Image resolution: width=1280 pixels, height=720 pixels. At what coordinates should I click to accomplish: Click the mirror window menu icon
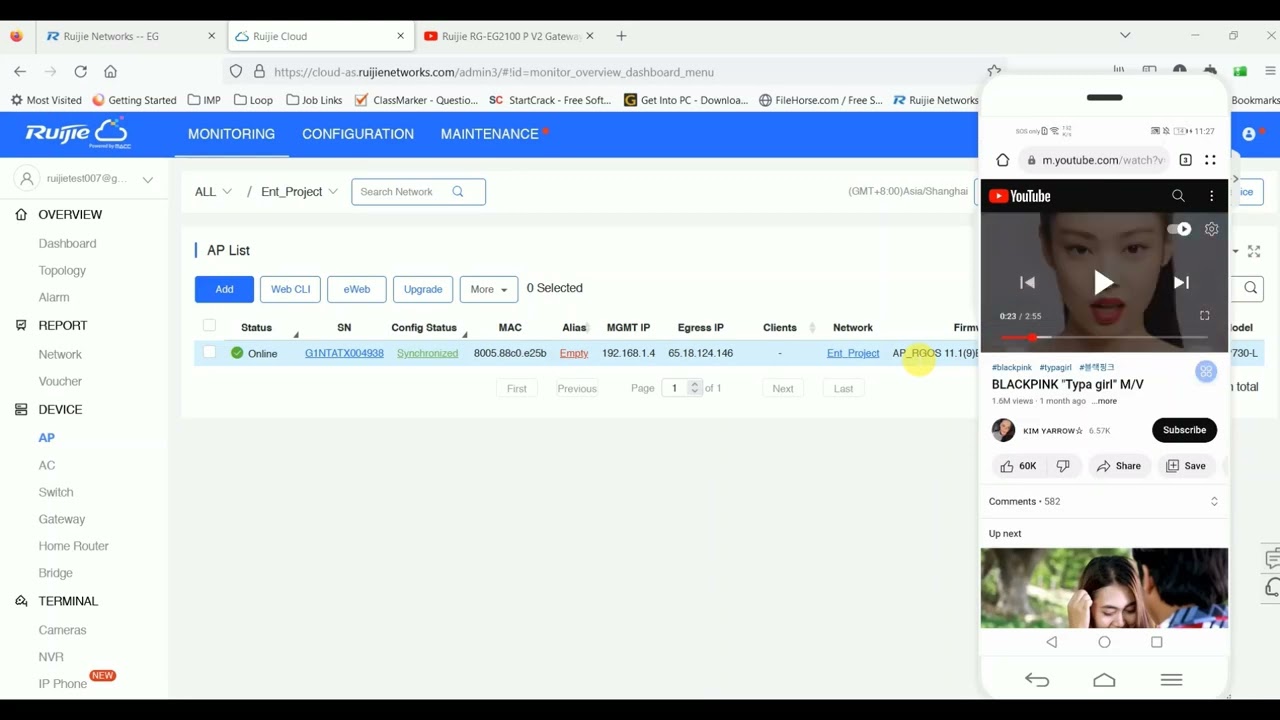click(1172, 680)
